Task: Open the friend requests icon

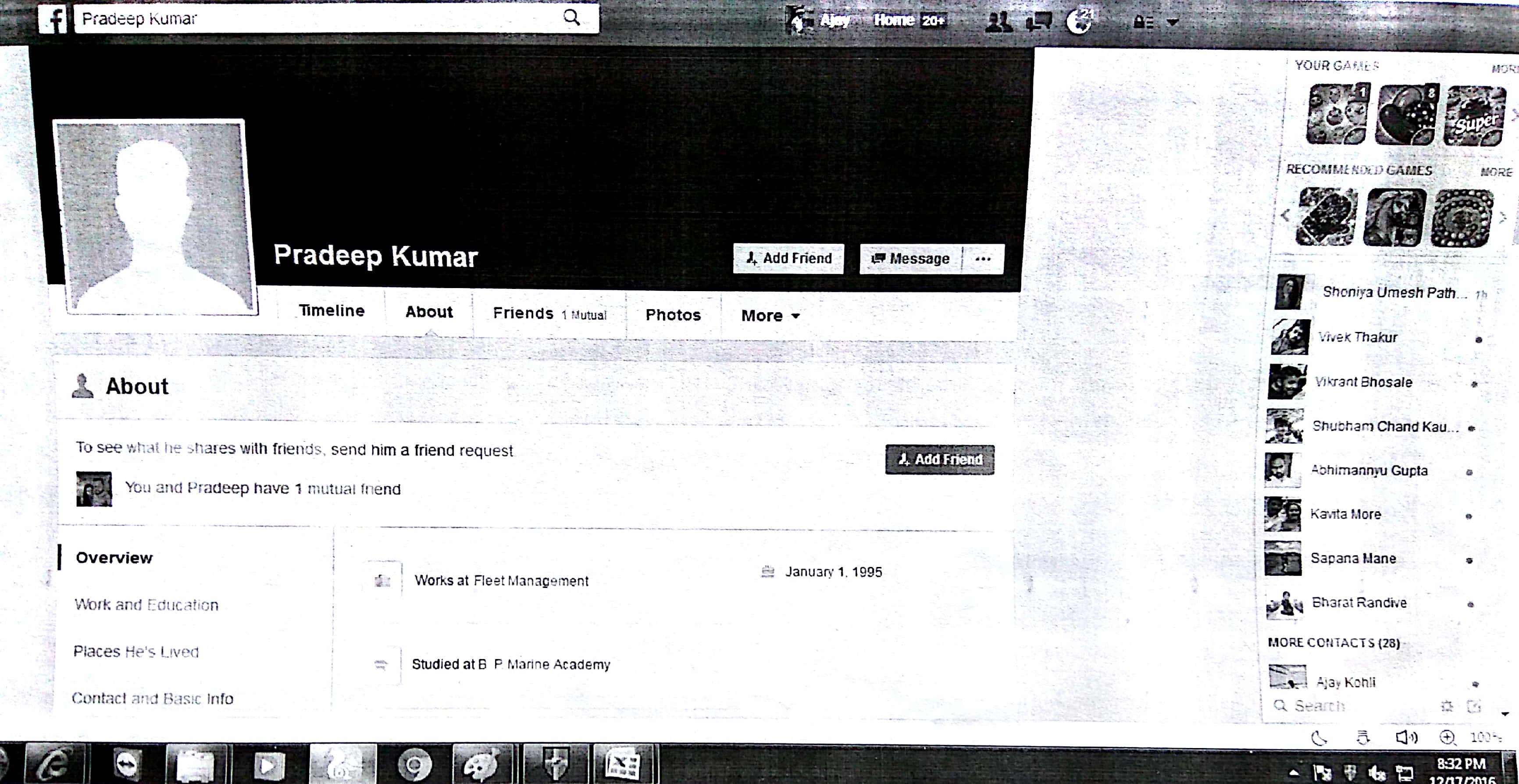Action: [x=998, y=22]
